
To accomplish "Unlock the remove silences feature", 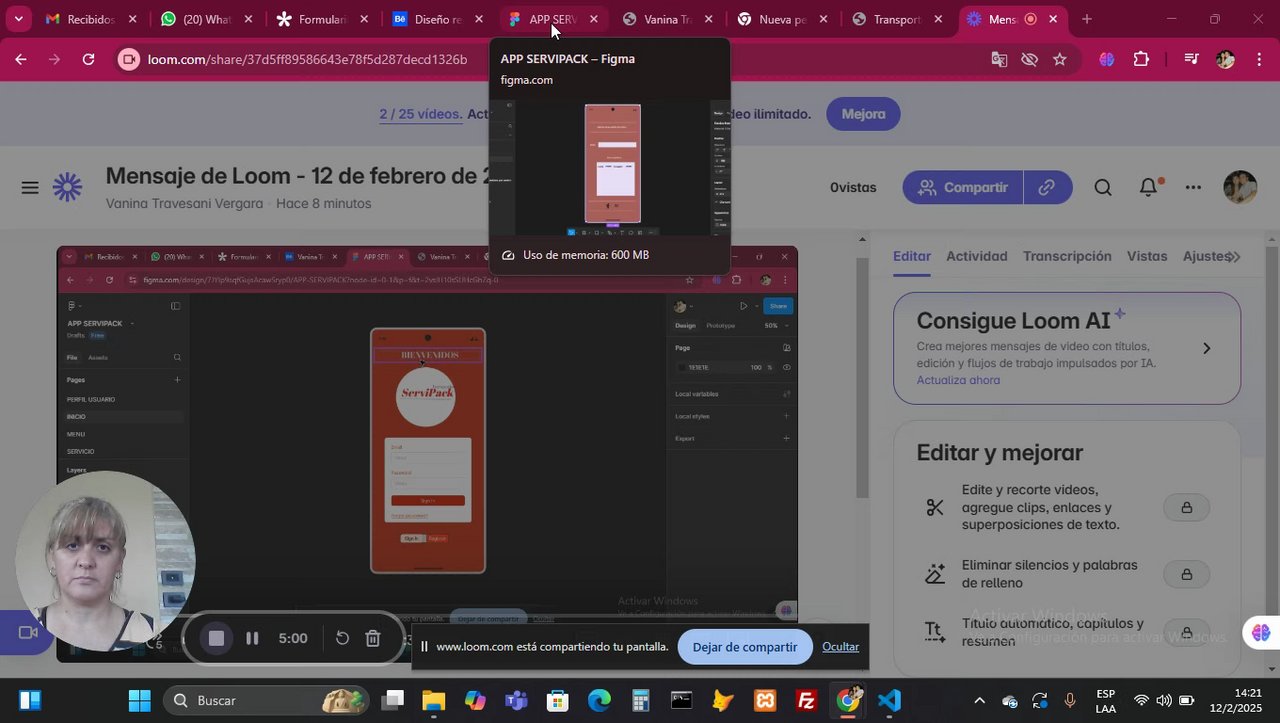I will [x=1186, y=574].
